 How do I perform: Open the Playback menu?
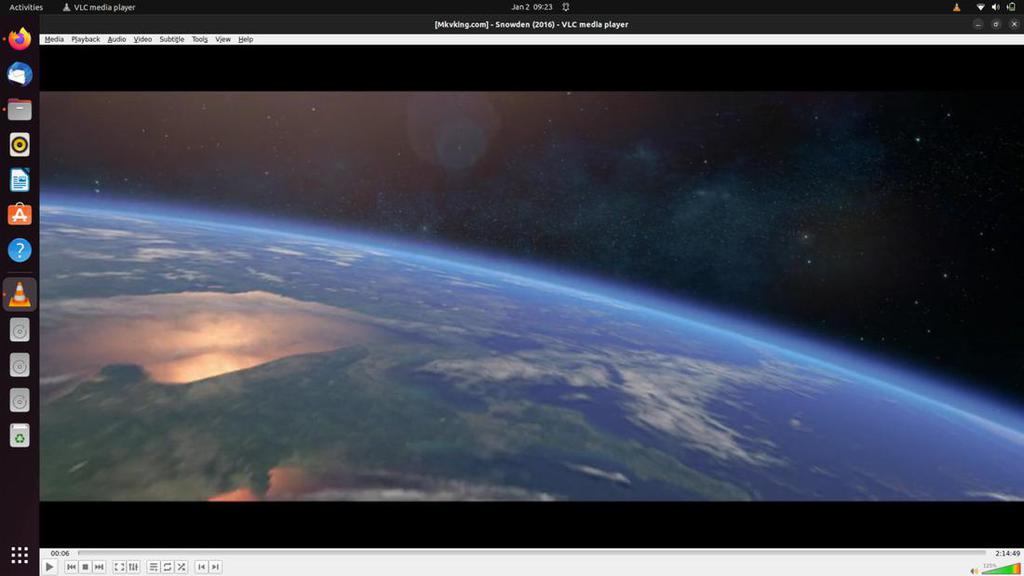[86, 39]
